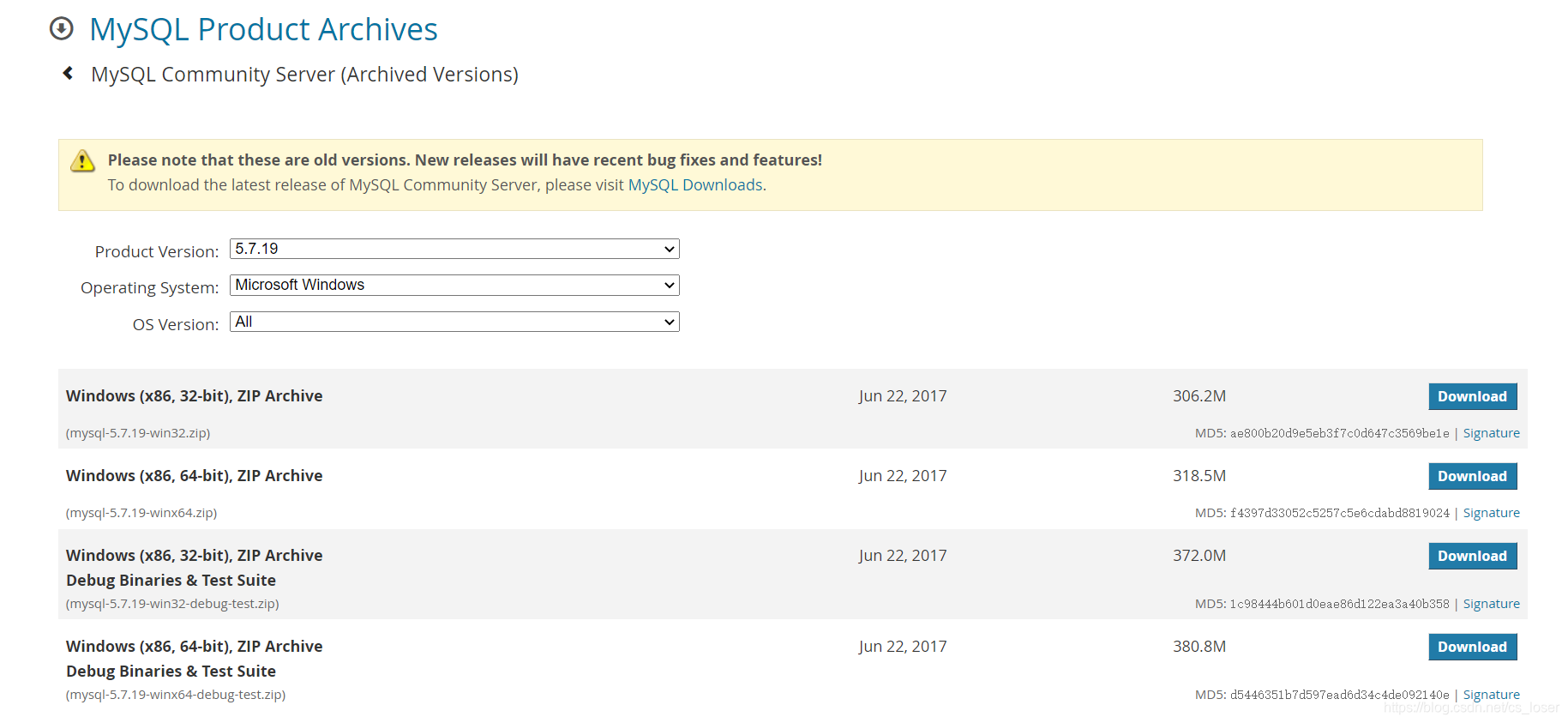The height and width of the screenshot is (723, 1568).
Task: Click filename text (mysql-5.7.19-winx64.zip)
Action: click(141, 513)
